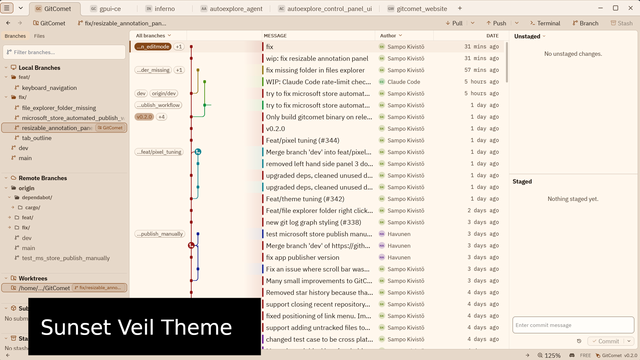Click the GitComet v0.2.0 version label

coord(616,356)
